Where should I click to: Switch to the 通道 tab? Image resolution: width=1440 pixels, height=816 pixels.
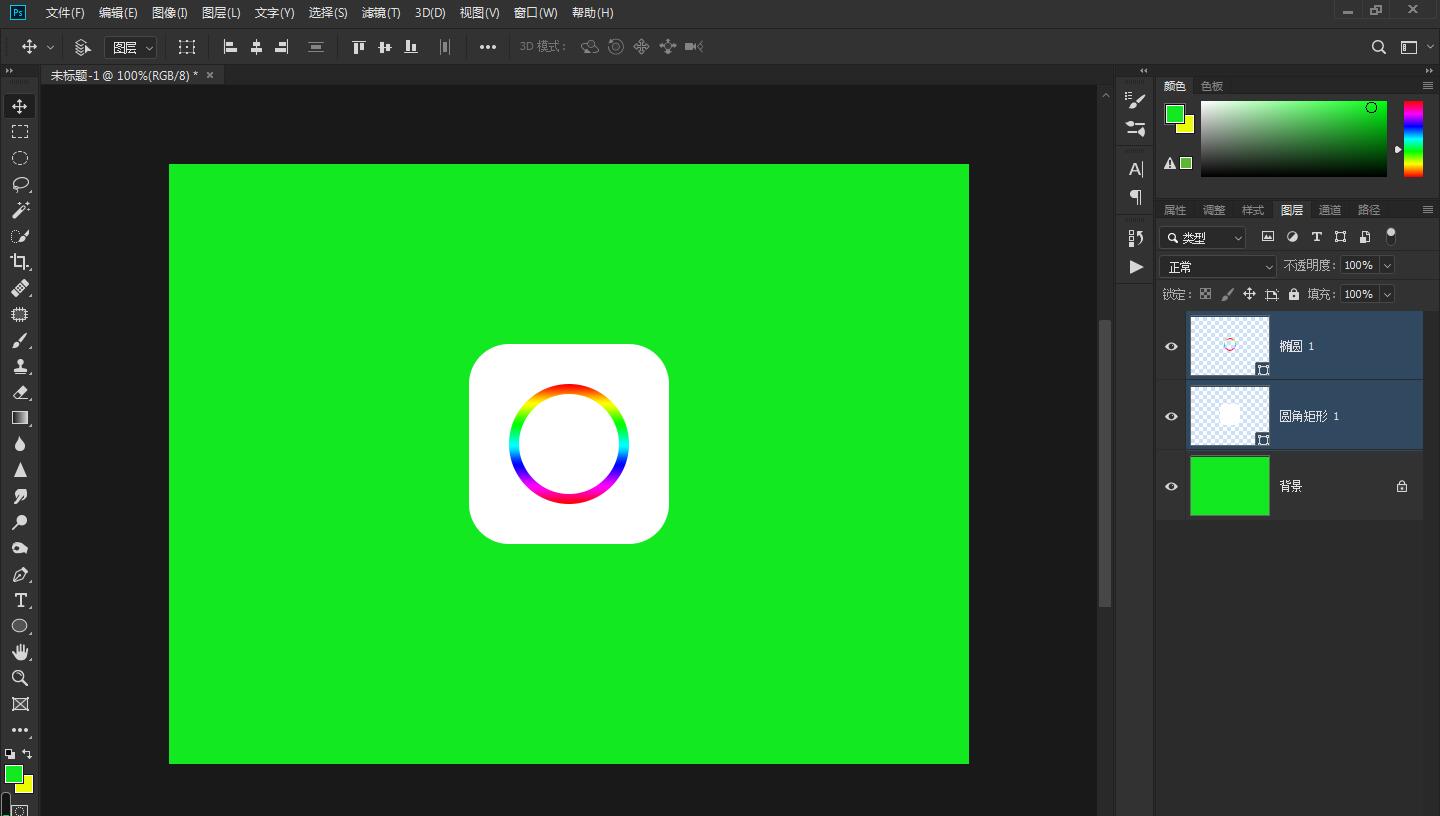tap(1329, 210)
